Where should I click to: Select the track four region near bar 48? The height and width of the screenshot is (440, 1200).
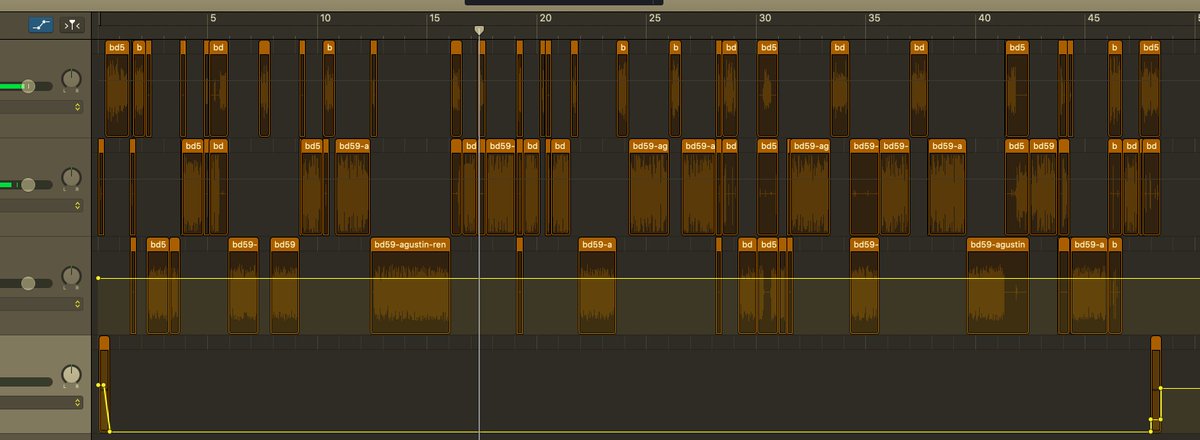pos(1156,384)
